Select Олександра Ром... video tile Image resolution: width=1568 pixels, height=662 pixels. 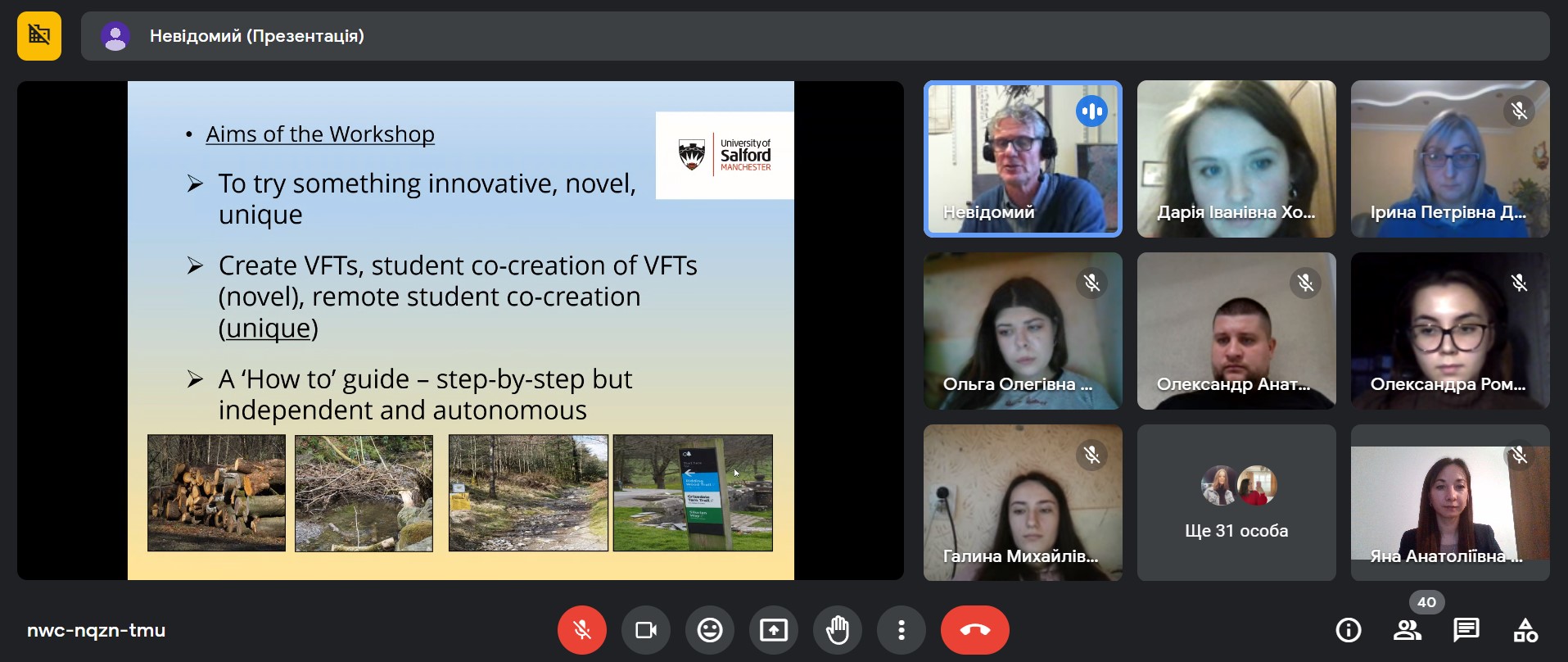point(1450,331)
